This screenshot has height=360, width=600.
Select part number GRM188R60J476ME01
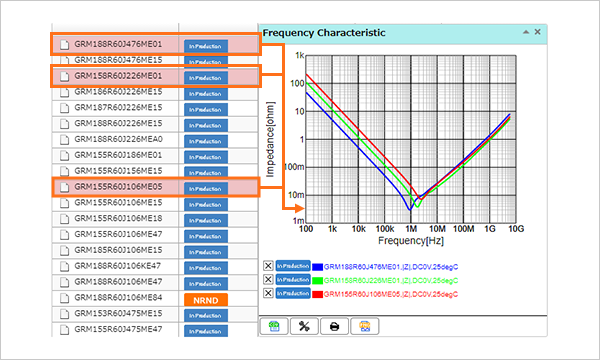(x=118, y=44)
